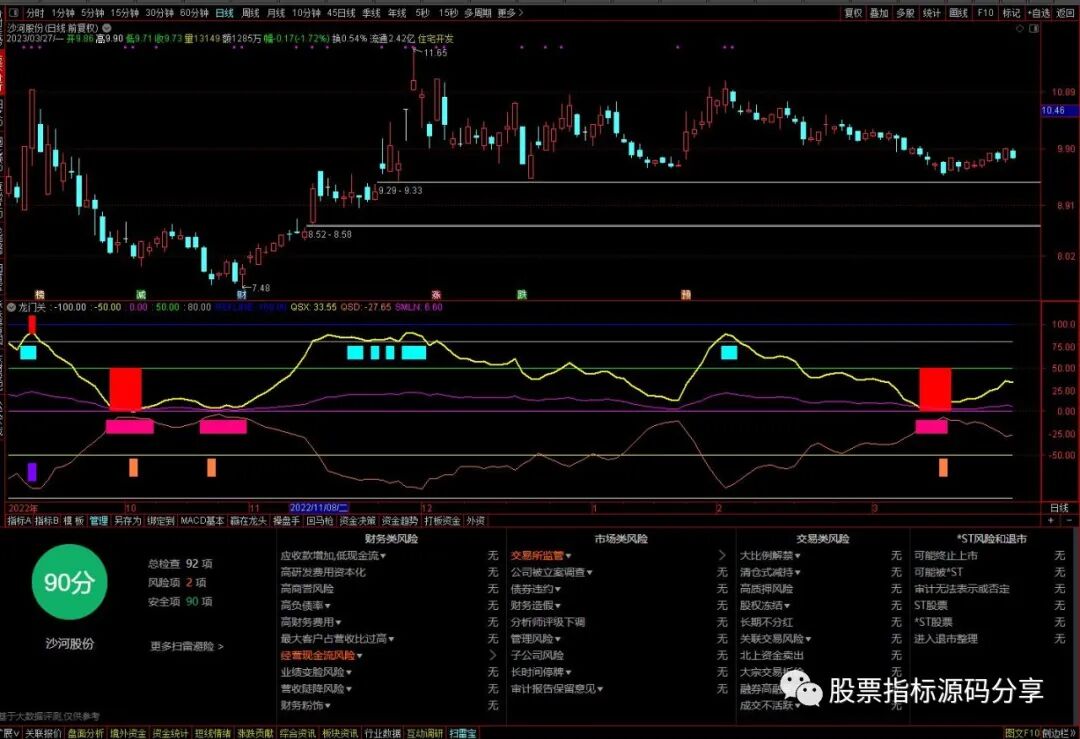Image resolution: width=1080 pixels, height=739 pixels.
Task: Open the 指标A tab
Action: pyautogui.click(x=19, y=521)
